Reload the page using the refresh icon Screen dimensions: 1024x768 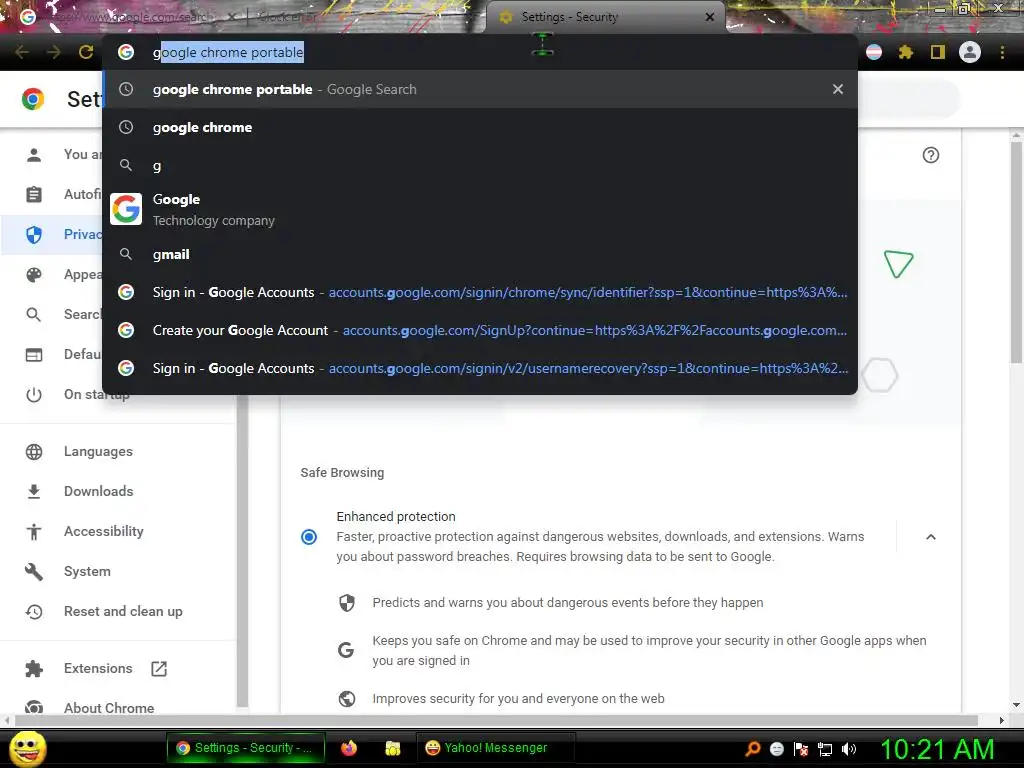click(86, 52)
